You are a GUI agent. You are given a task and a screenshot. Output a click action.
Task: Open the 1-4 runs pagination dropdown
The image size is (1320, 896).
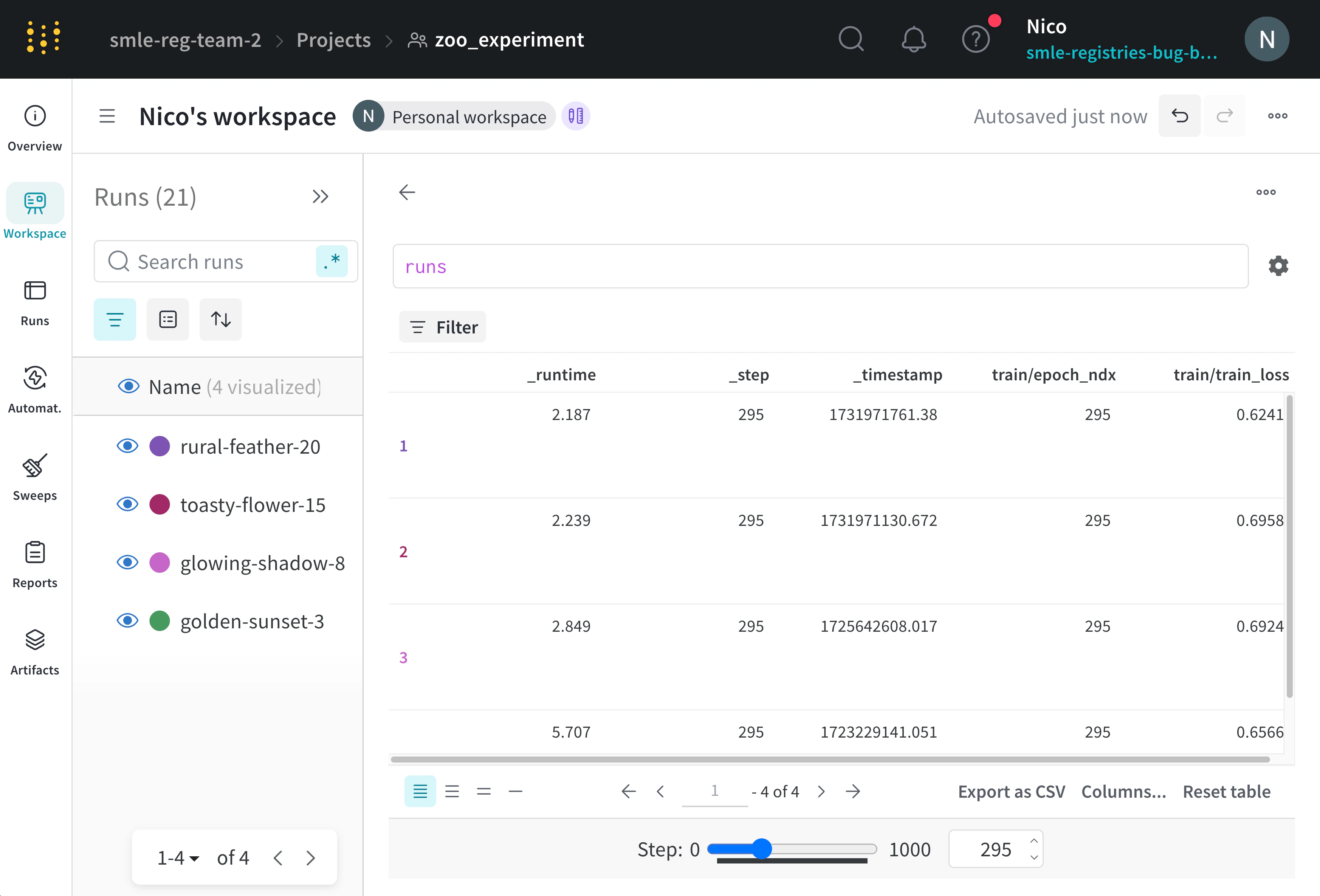[x=178, y=857]
